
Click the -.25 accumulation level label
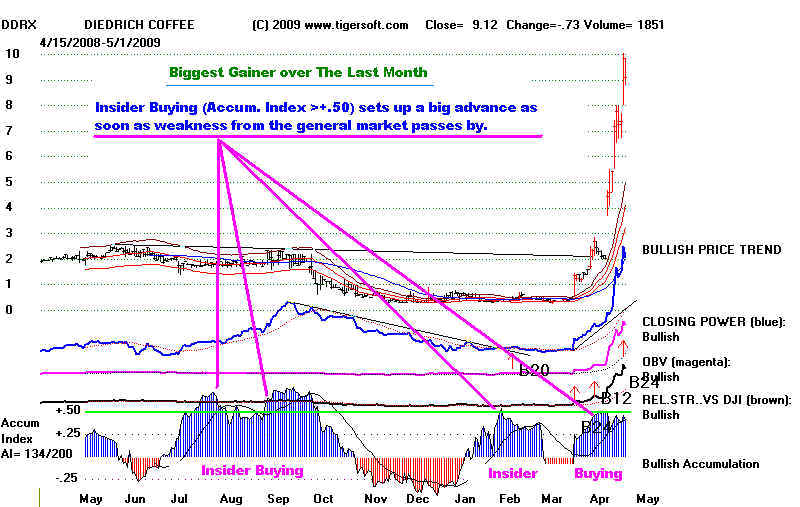point(67,478)
